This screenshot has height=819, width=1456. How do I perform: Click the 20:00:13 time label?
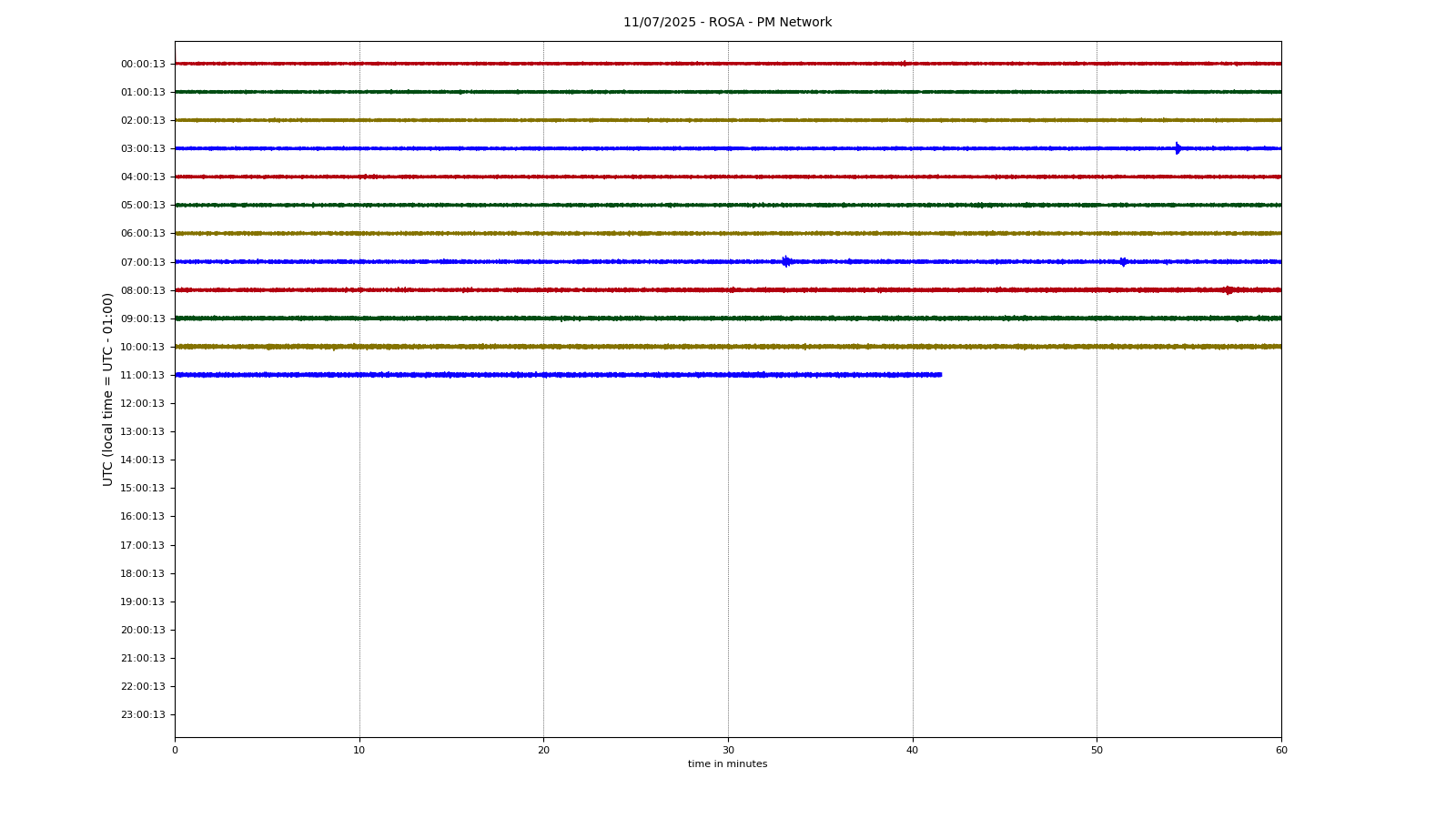pyautogui.click(x=143, y=630)
